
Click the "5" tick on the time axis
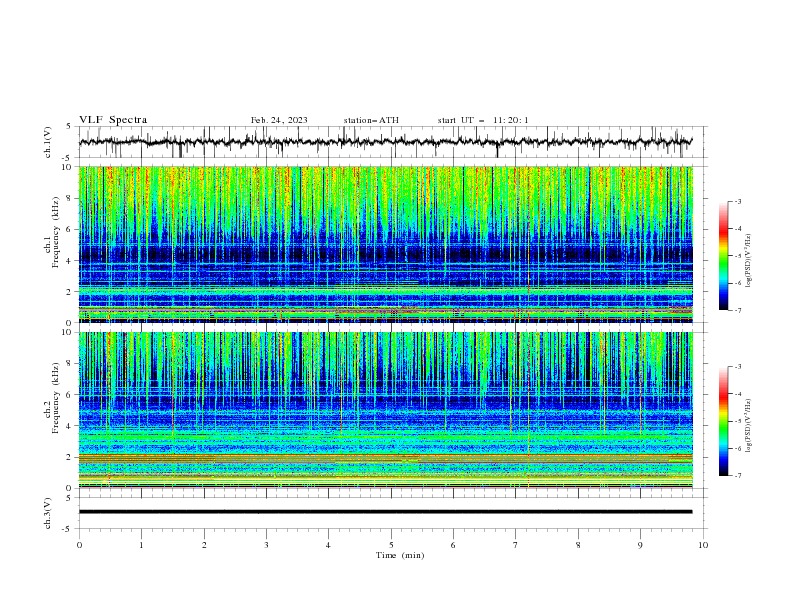(x=391, y=545)
